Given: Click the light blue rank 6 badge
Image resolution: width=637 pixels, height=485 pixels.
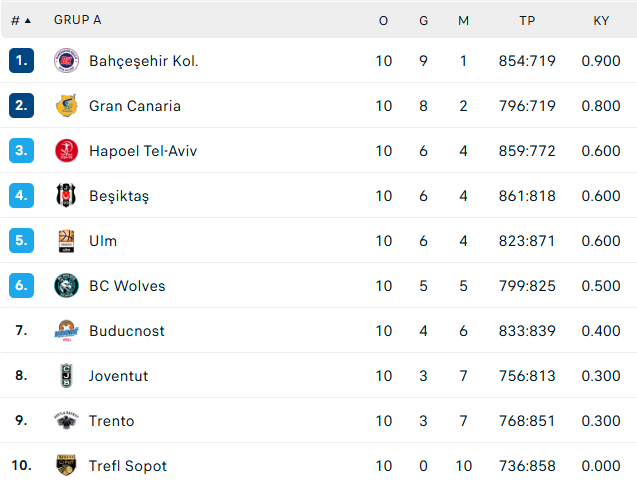Looking at the screenshot, I should tap(22, 286).
